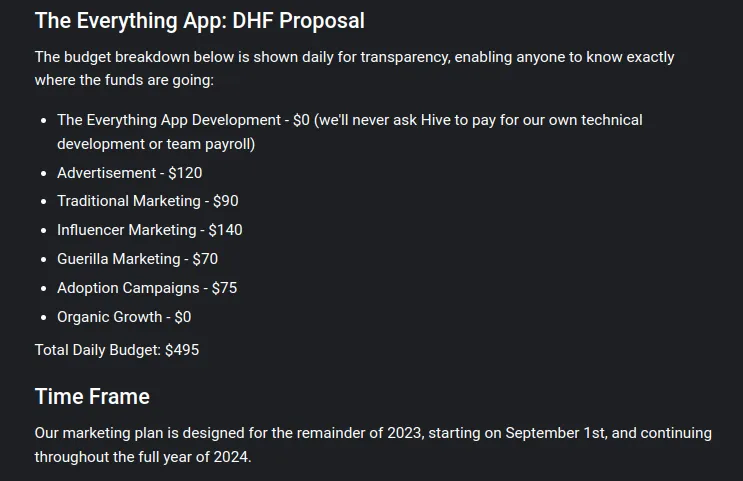Image resolution: width=743 pixels, height=481 pixels.
Task: Select the Influencer Marketing - $140 entry
Action: 150,230
